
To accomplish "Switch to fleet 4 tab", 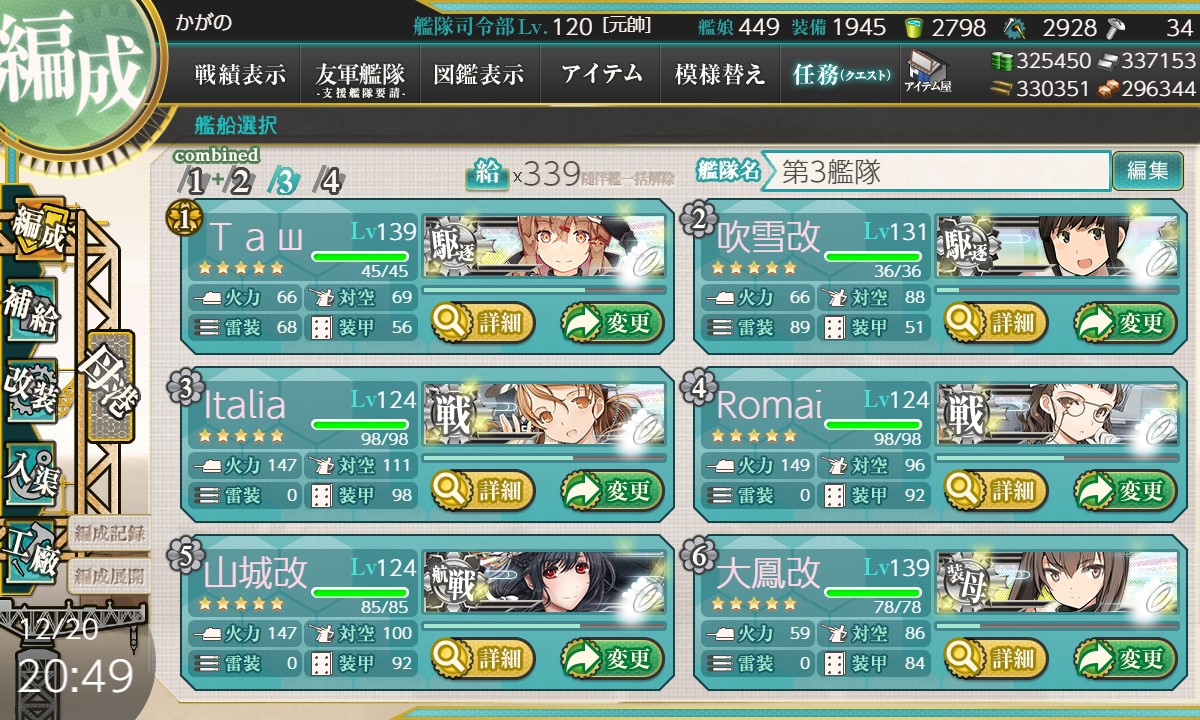I will coord(328,181).
